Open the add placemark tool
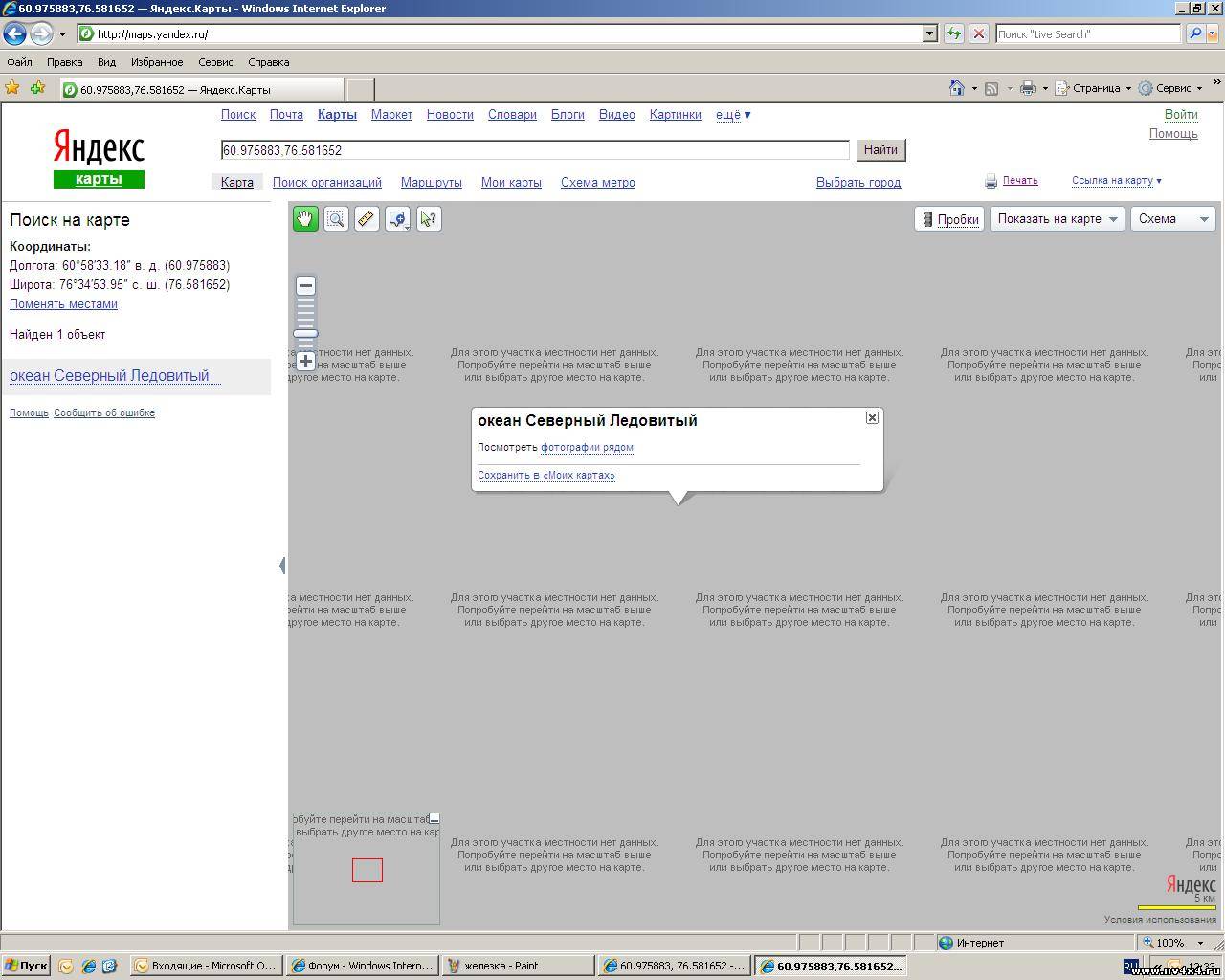This screenshot has height=980, width=1225. click(x=398, y=219)
